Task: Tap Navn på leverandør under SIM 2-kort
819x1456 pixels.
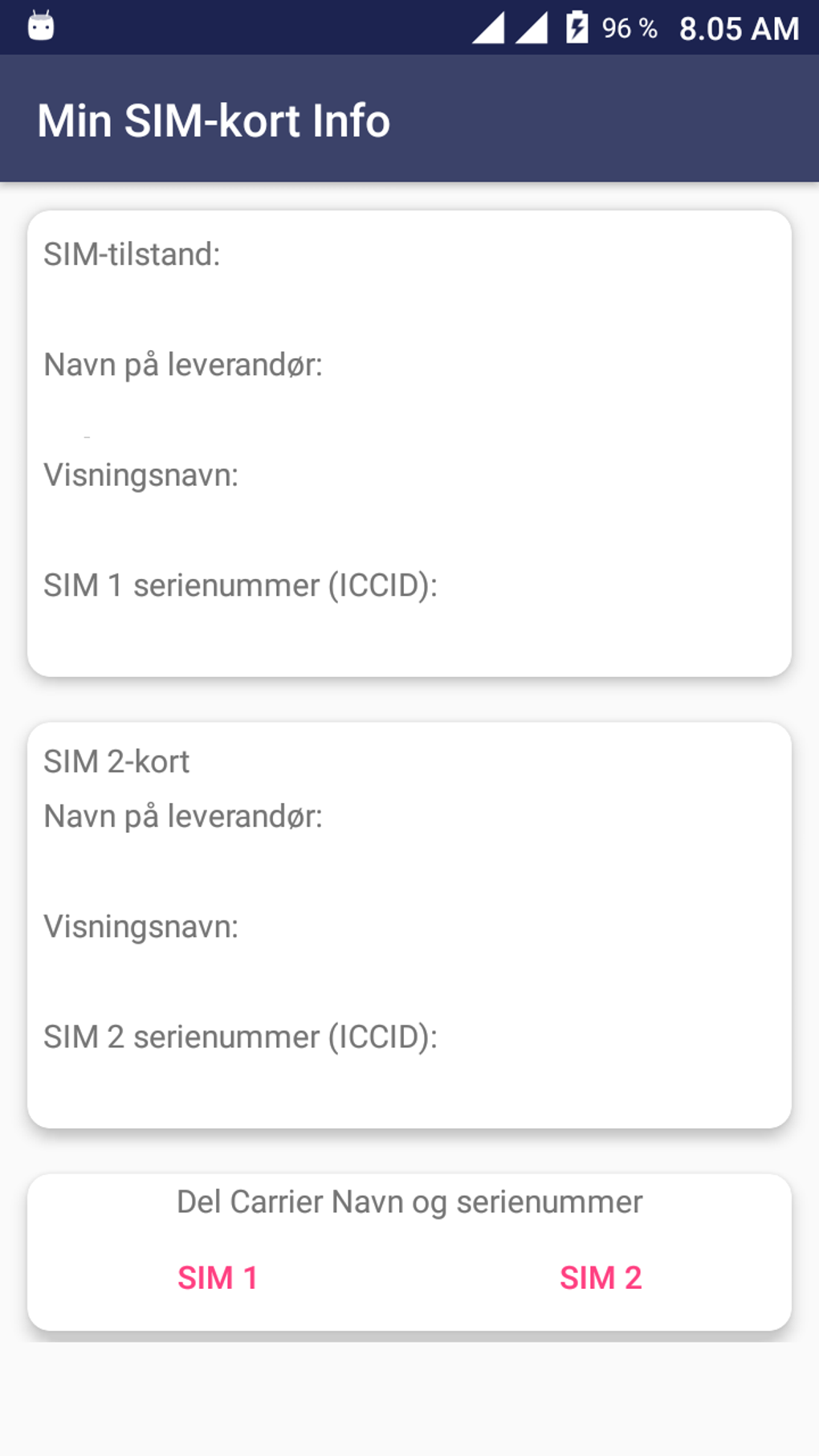Action: (x=183, y=817)
